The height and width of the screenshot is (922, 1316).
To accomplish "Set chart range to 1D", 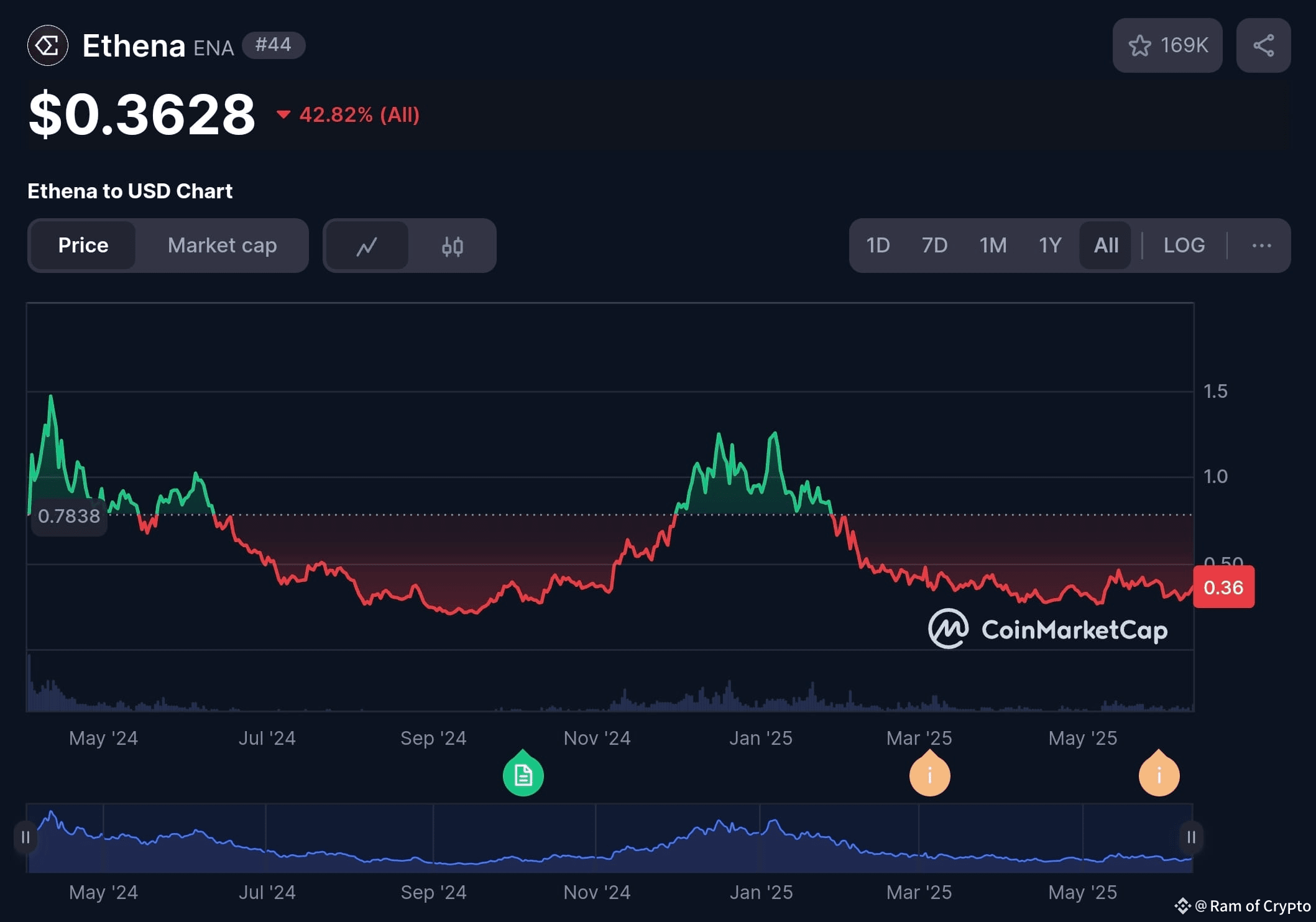I will (x=878, y=246).
